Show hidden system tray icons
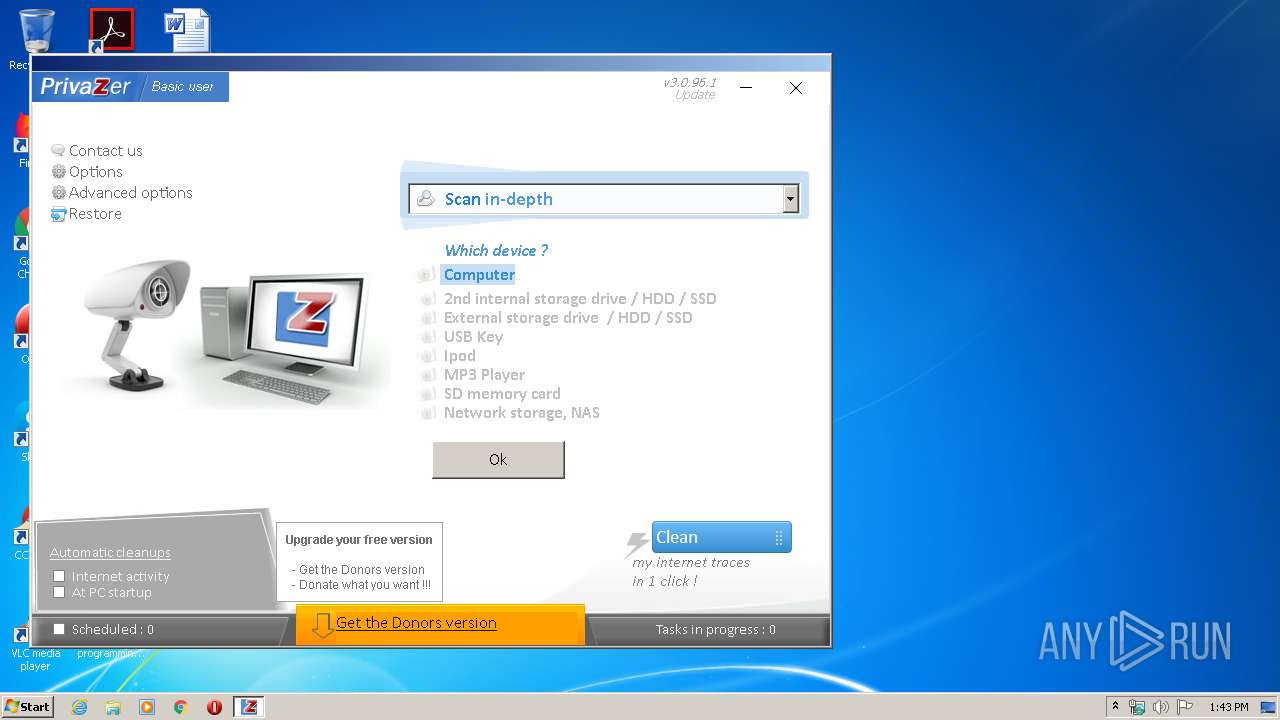This screenshot has width=1280, height=720. 1115,706
